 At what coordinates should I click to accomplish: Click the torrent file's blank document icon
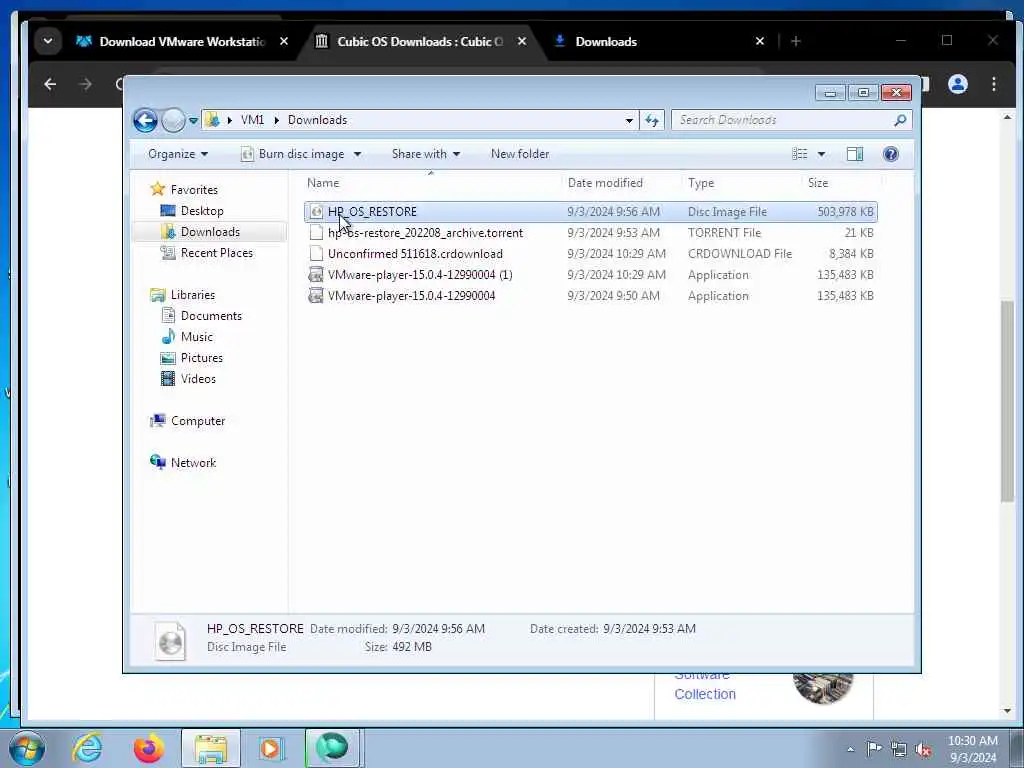coord(316,232)
